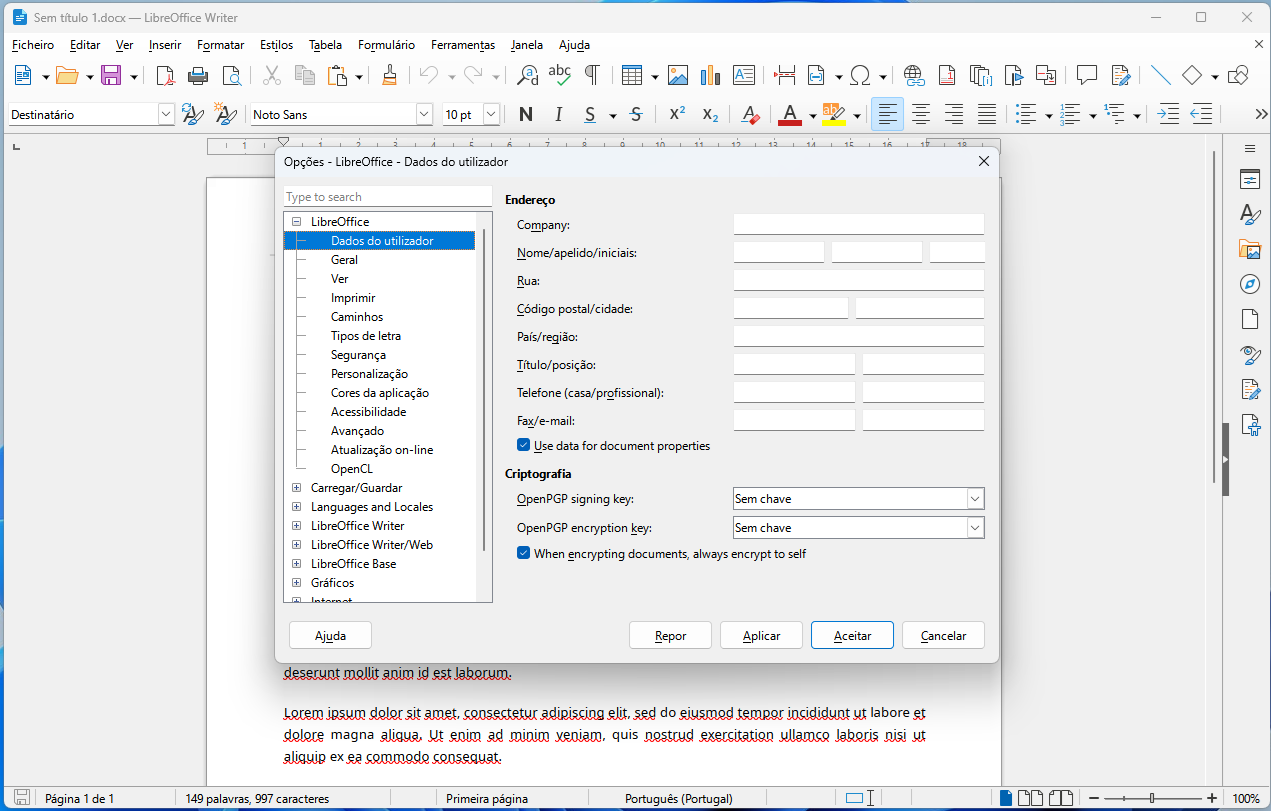This screenshot has width=1271, height=811.
Task: Click the Clear direct formatting icon
Action: point(751,115)
